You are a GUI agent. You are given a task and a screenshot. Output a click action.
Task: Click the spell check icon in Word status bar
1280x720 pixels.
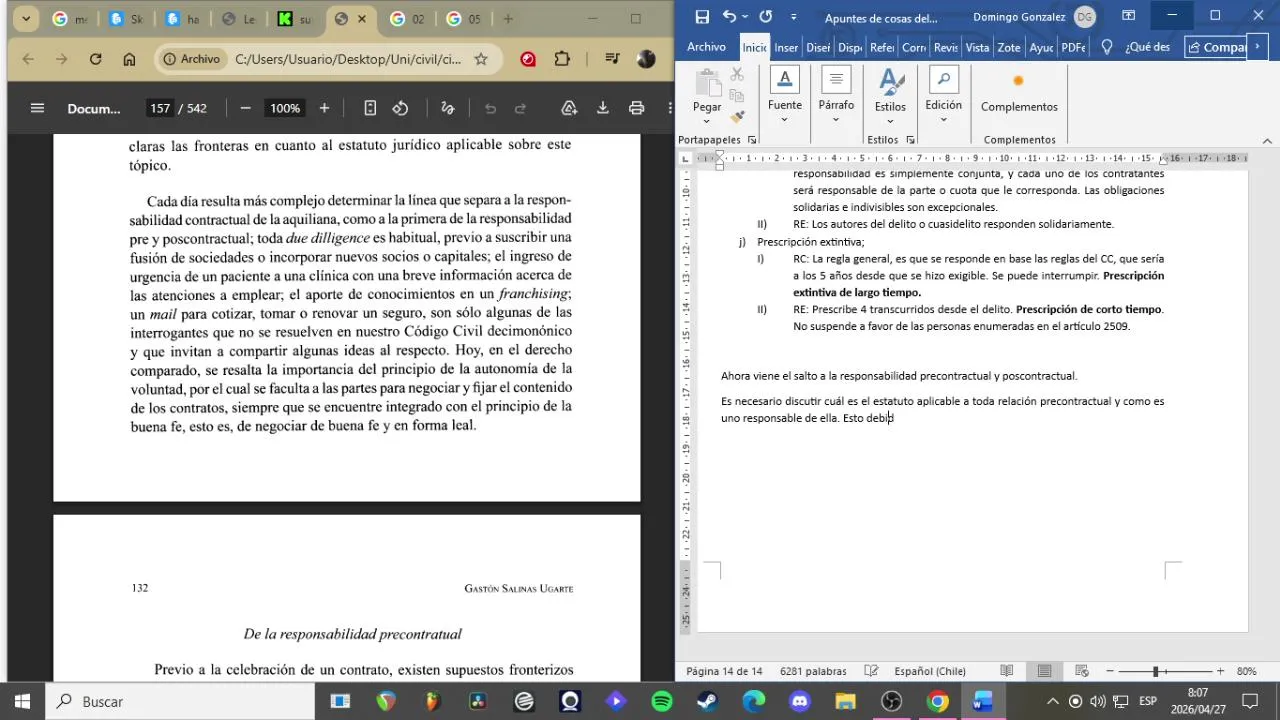coord(871,671)
